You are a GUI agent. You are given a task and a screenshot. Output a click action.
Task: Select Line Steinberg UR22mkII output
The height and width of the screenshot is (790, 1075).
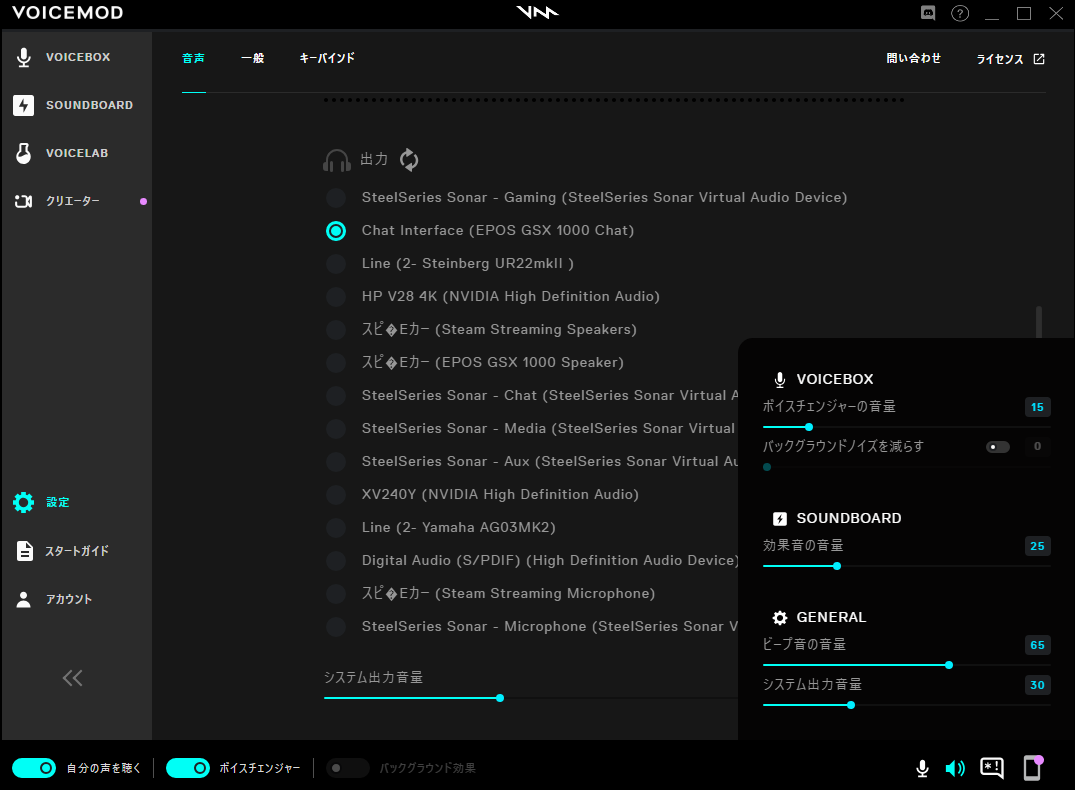(x=336, y=264)
